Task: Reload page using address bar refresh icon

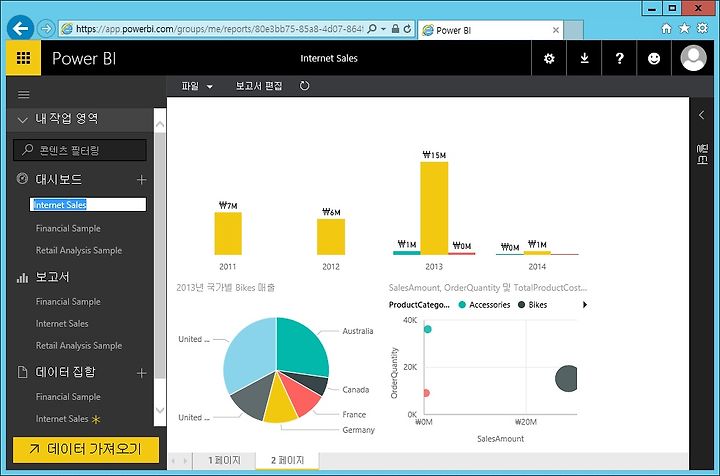Action: click(x=407, y=29)
